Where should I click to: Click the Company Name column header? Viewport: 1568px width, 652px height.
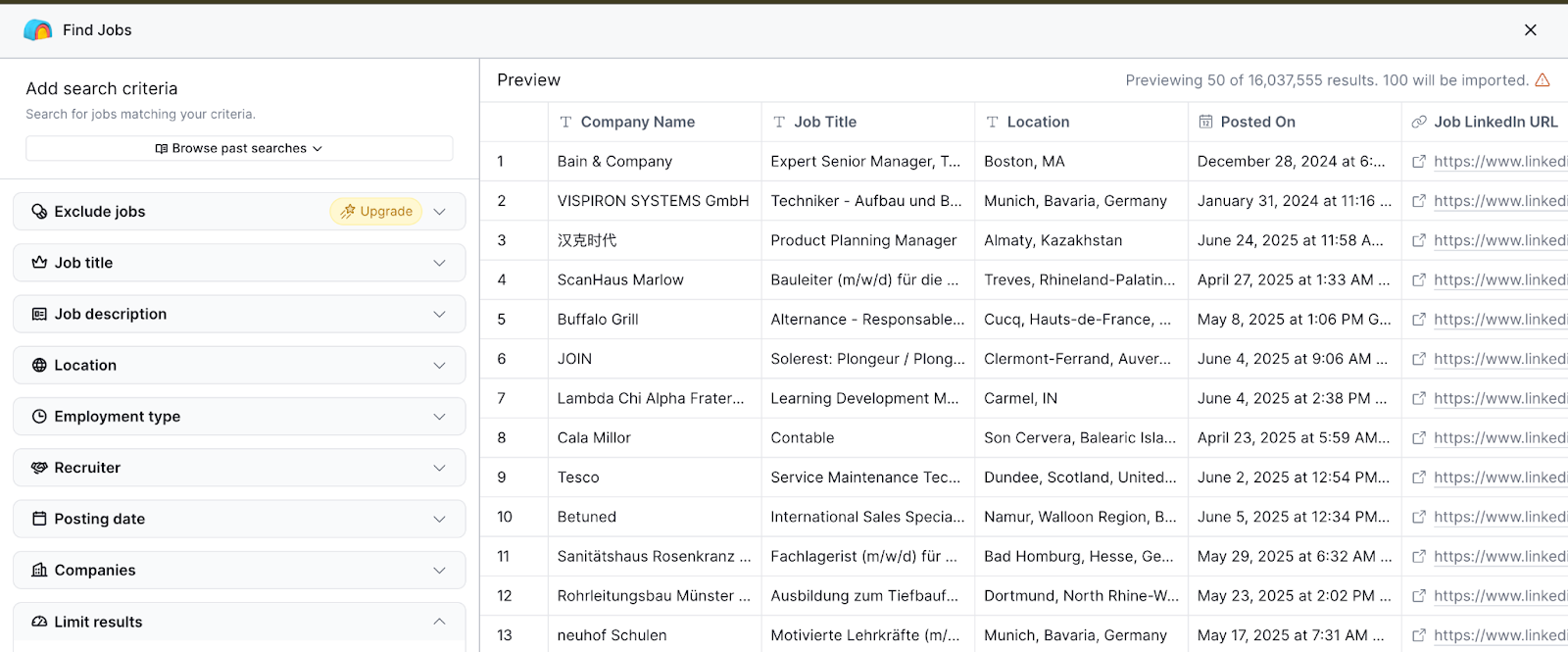(x=655, y=122)
